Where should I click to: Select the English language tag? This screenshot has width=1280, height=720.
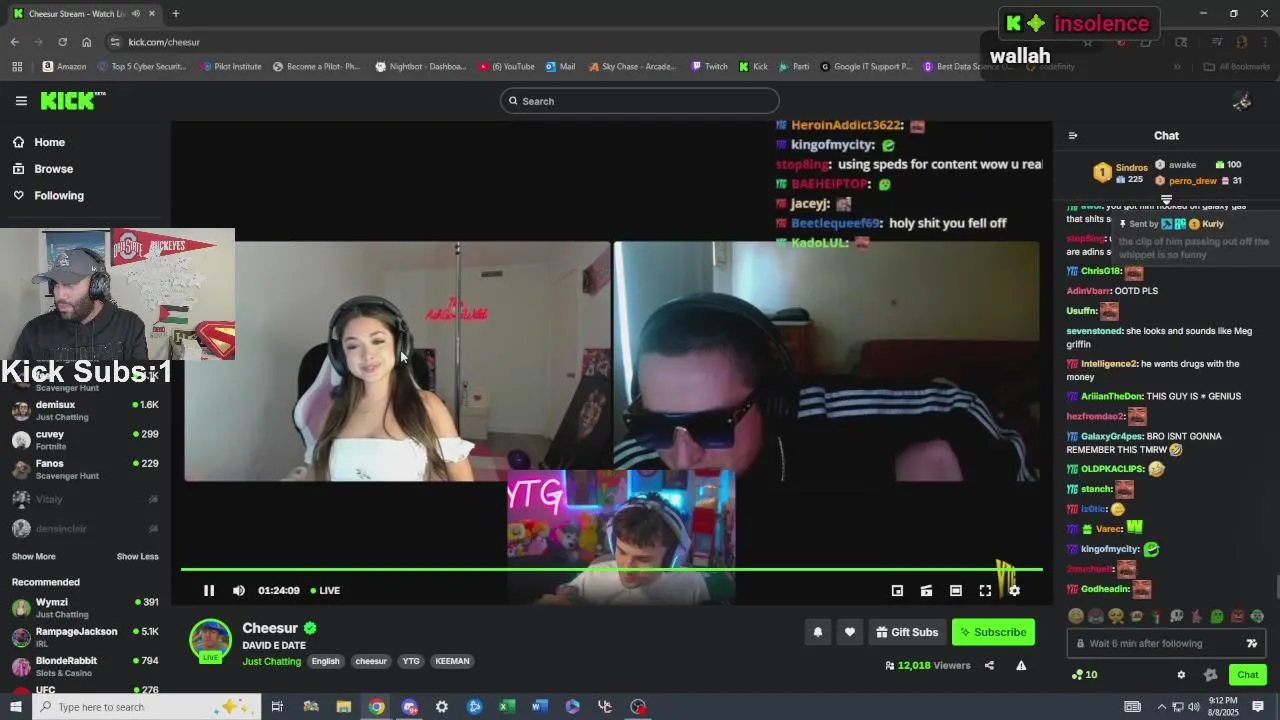(x=325, y=661)
